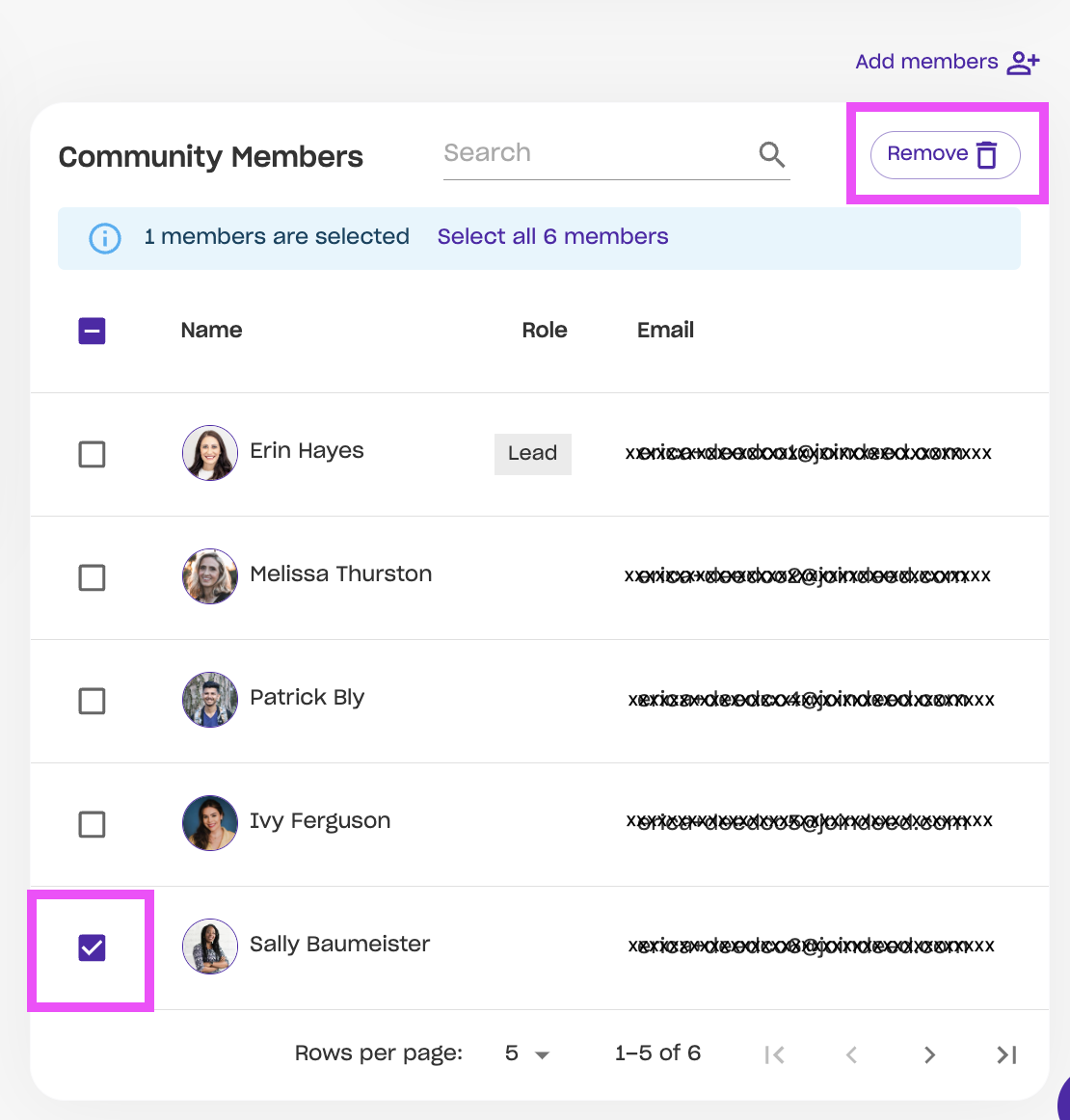Image resolution: width=1070 pixels, height=1120 pixels.
Task: Click the Community Members heading
Action: (x=211, y=156)
